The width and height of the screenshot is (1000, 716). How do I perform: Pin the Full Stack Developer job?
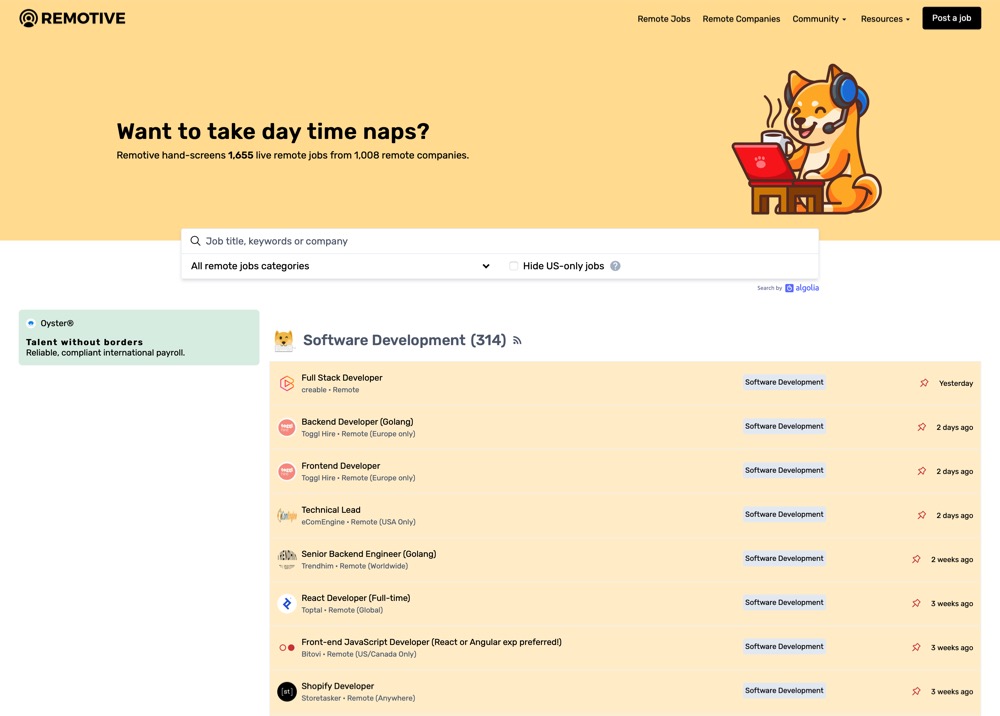click(924, 383)
